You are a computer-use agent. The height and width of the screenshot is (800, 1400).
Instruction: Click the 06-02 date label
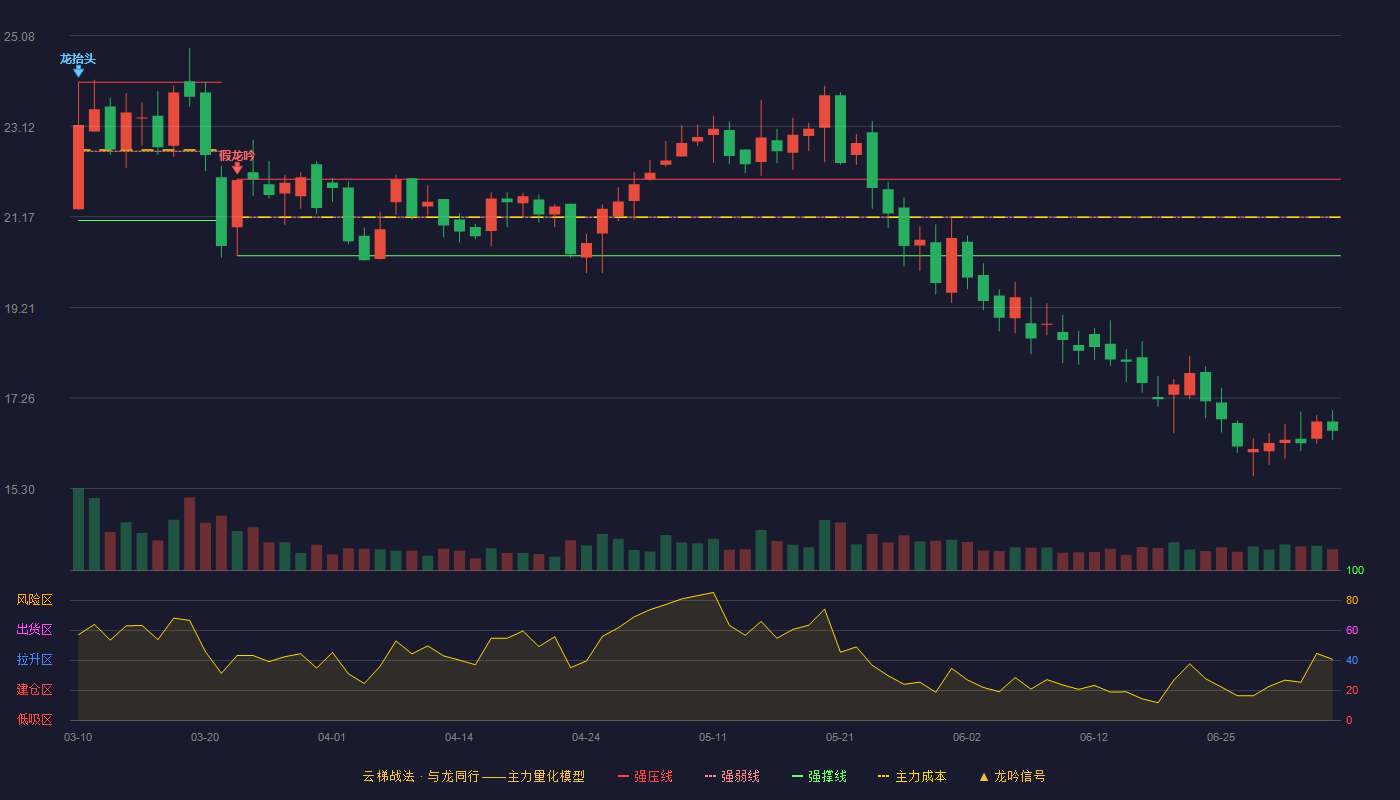(967, 737)
